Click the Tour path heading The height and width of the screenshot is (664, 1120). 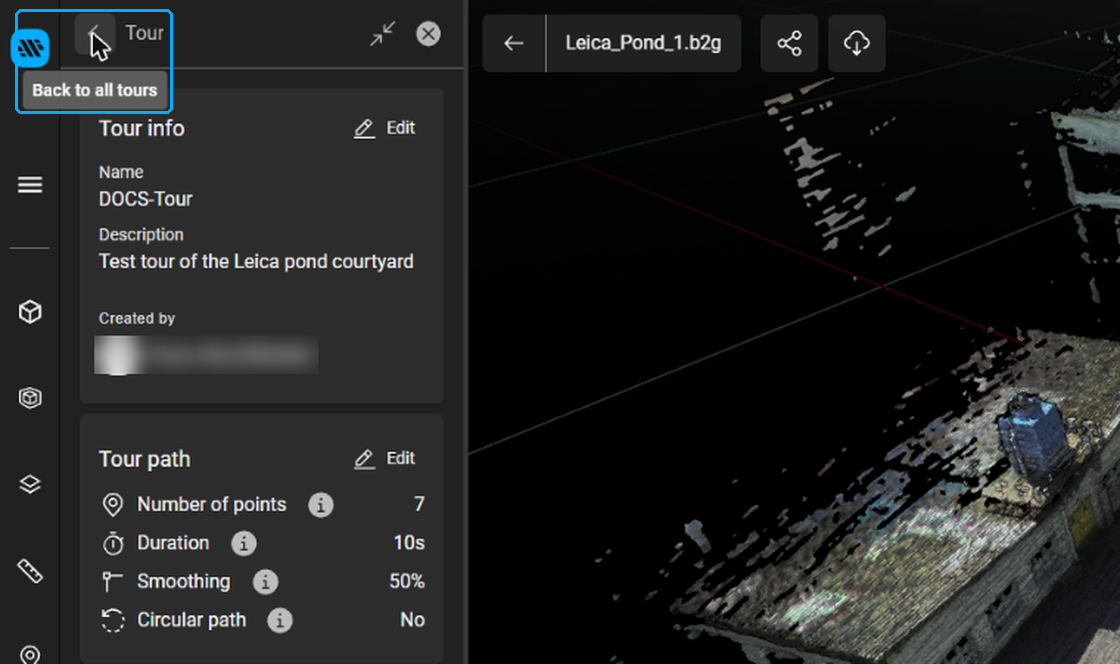pyautogui.click(x=144, y=459)
